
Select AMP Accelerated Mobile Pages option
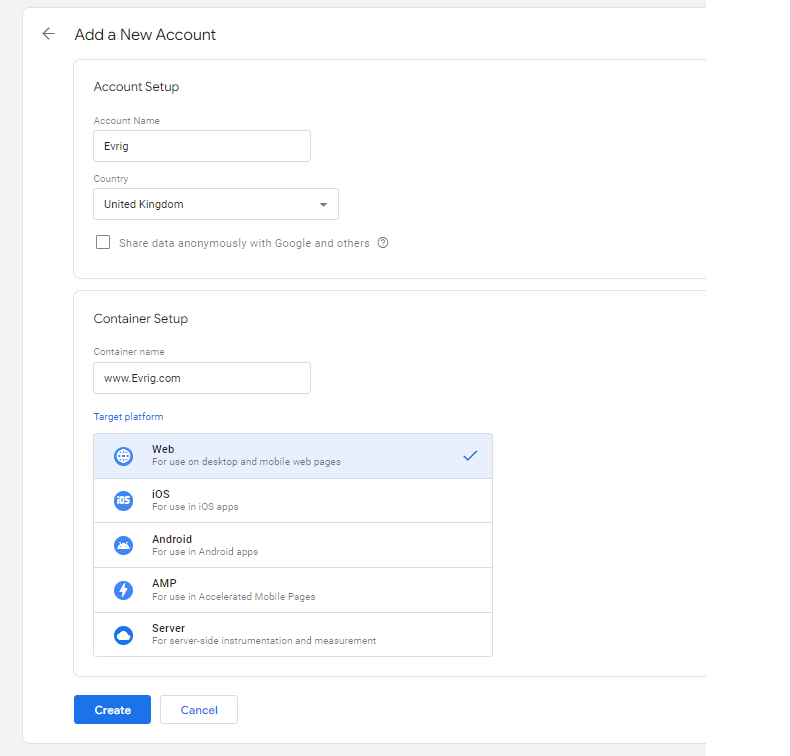click(x=292, y=590)
